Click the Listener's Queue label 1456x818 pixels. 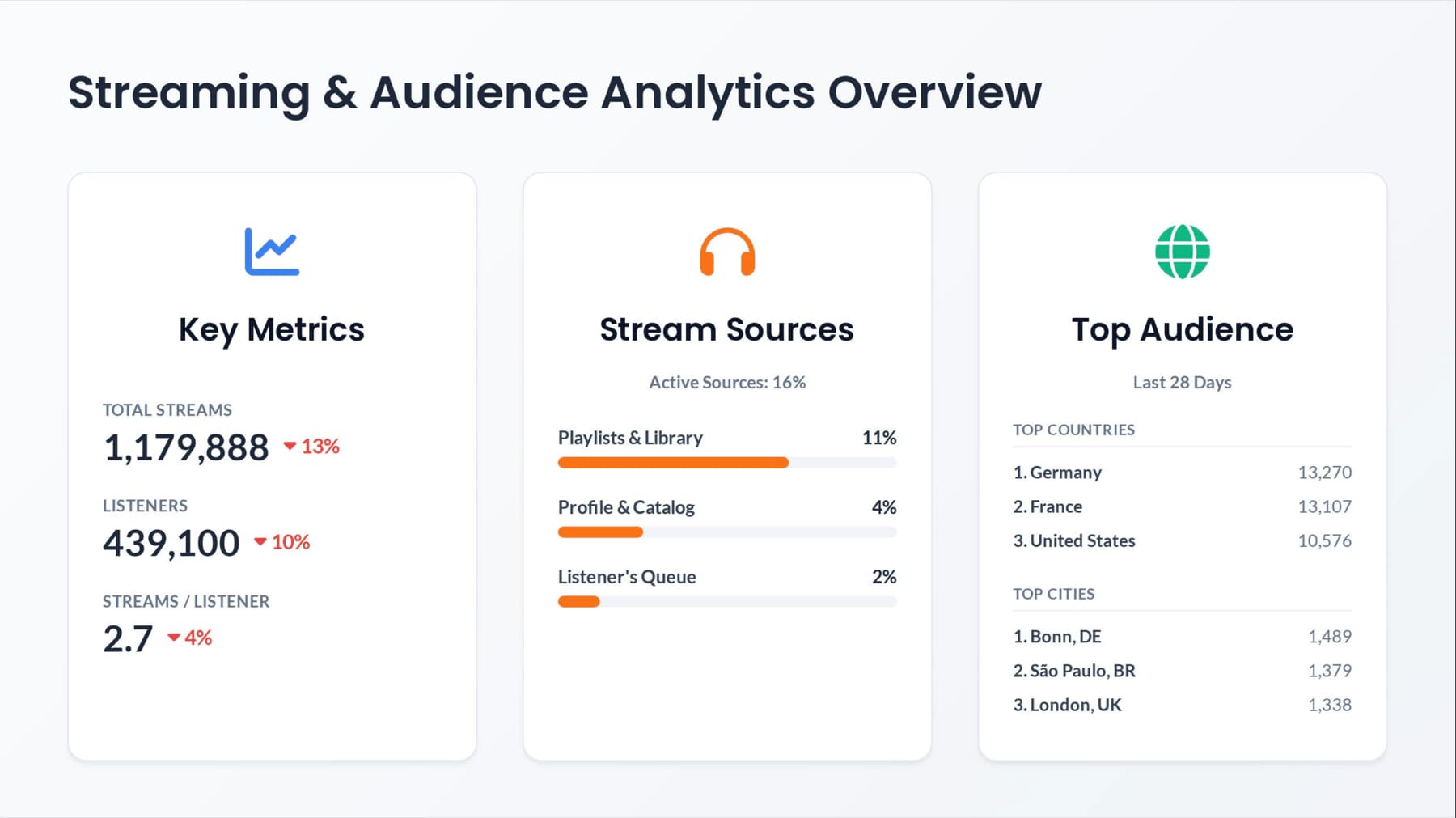tap(627, 577)
